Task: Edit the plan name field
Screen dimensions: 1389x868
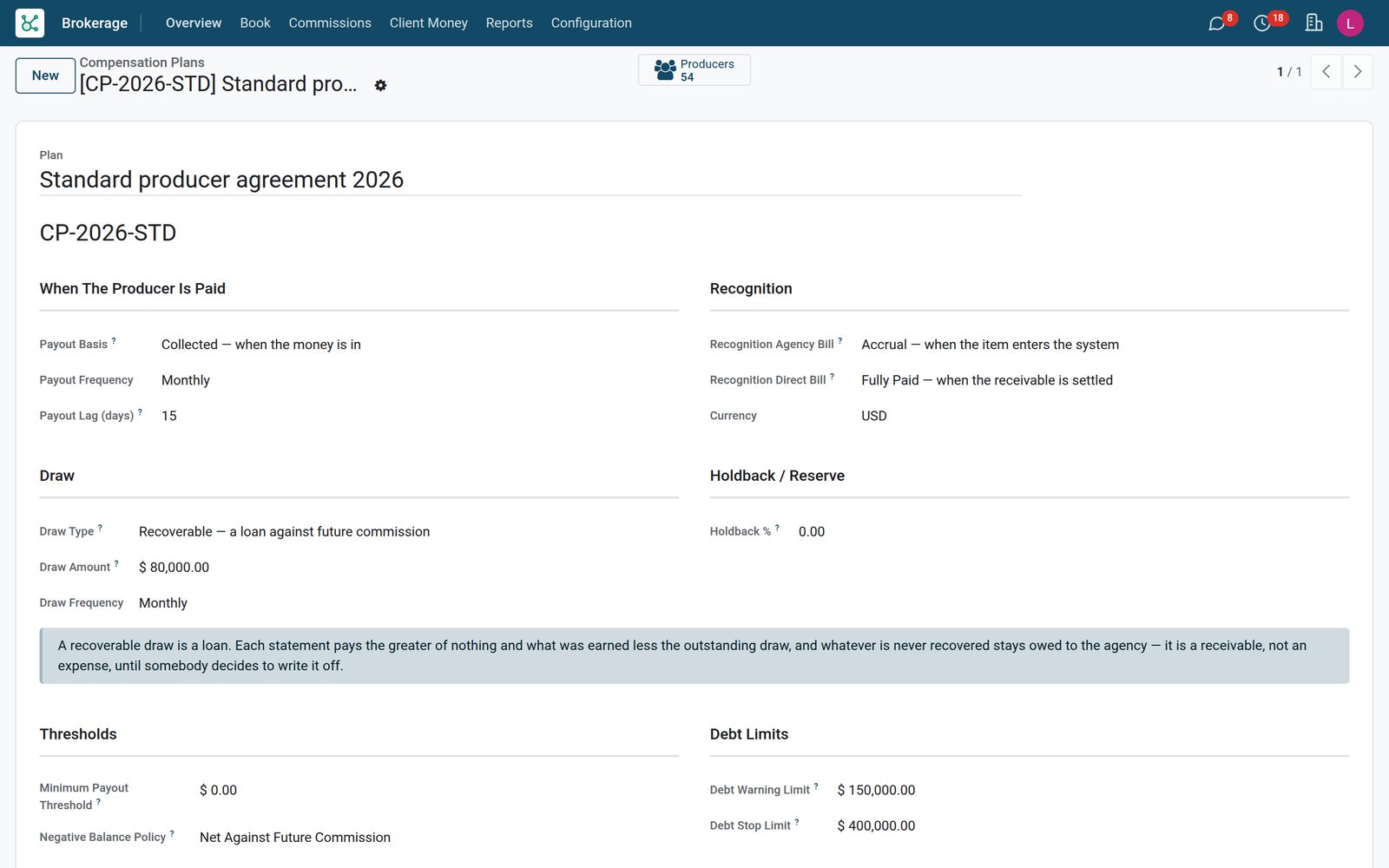Action: tap(530, 180)
